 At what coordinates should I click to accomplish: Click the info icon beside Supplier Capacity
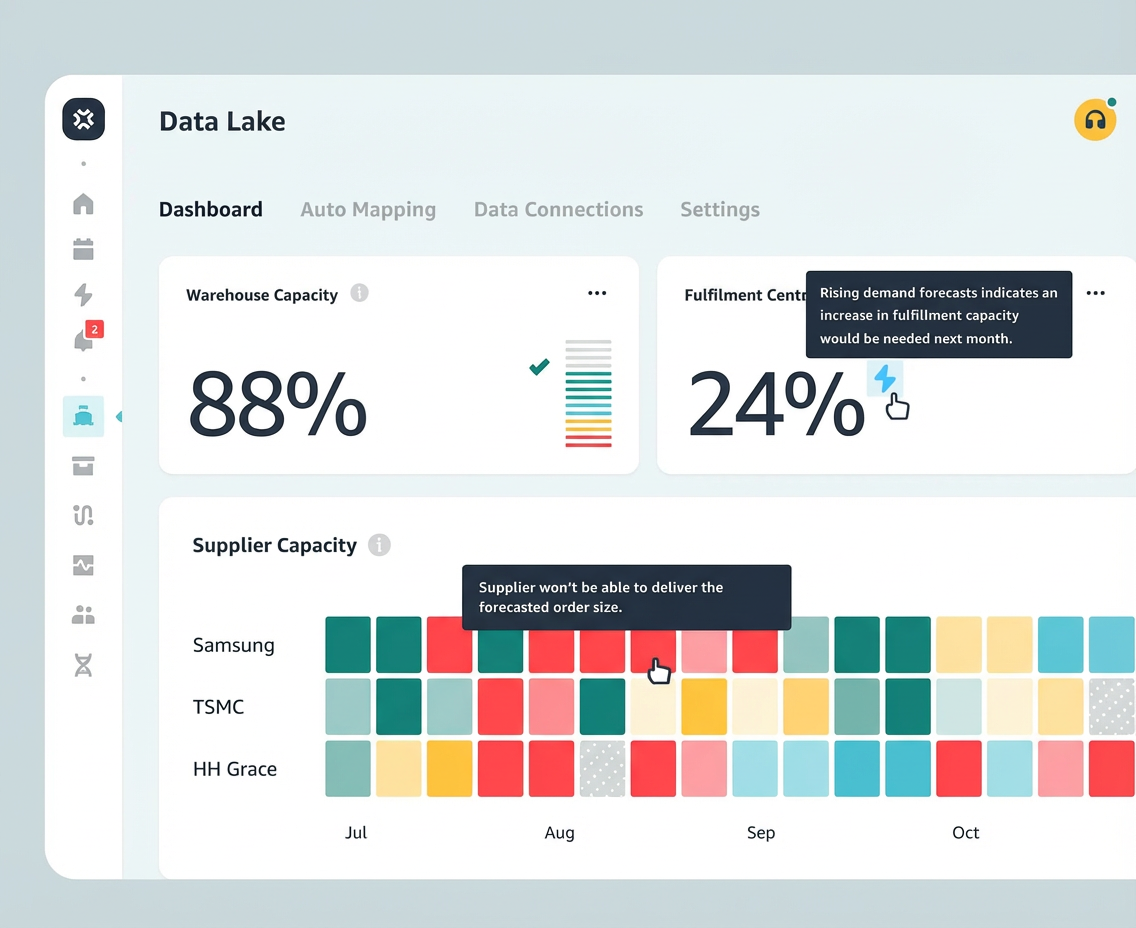click(379, 545)
